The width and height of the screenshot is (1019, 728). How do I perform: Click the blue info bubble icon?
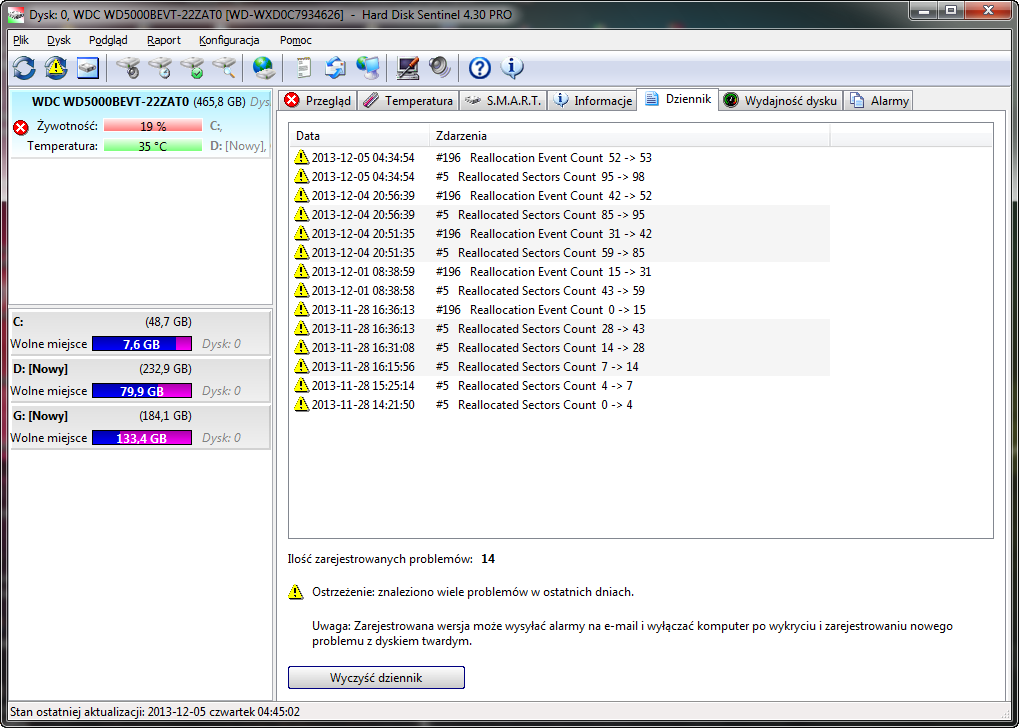(x=512, y=67)
